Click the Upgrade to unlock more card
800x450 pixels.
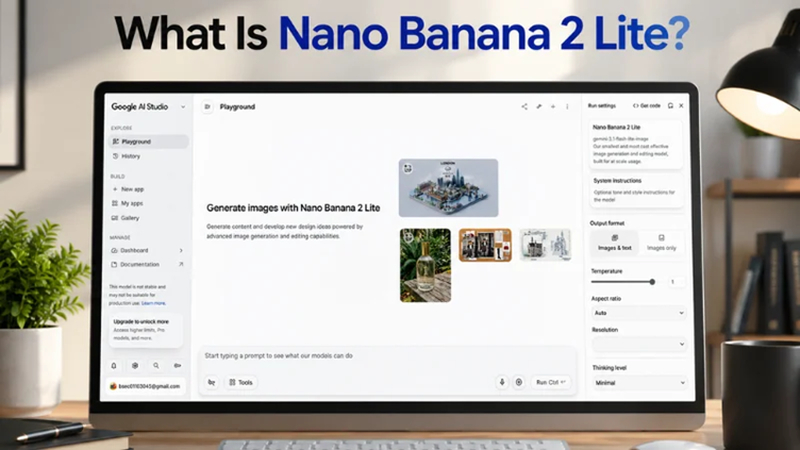[x=145, y=331]
